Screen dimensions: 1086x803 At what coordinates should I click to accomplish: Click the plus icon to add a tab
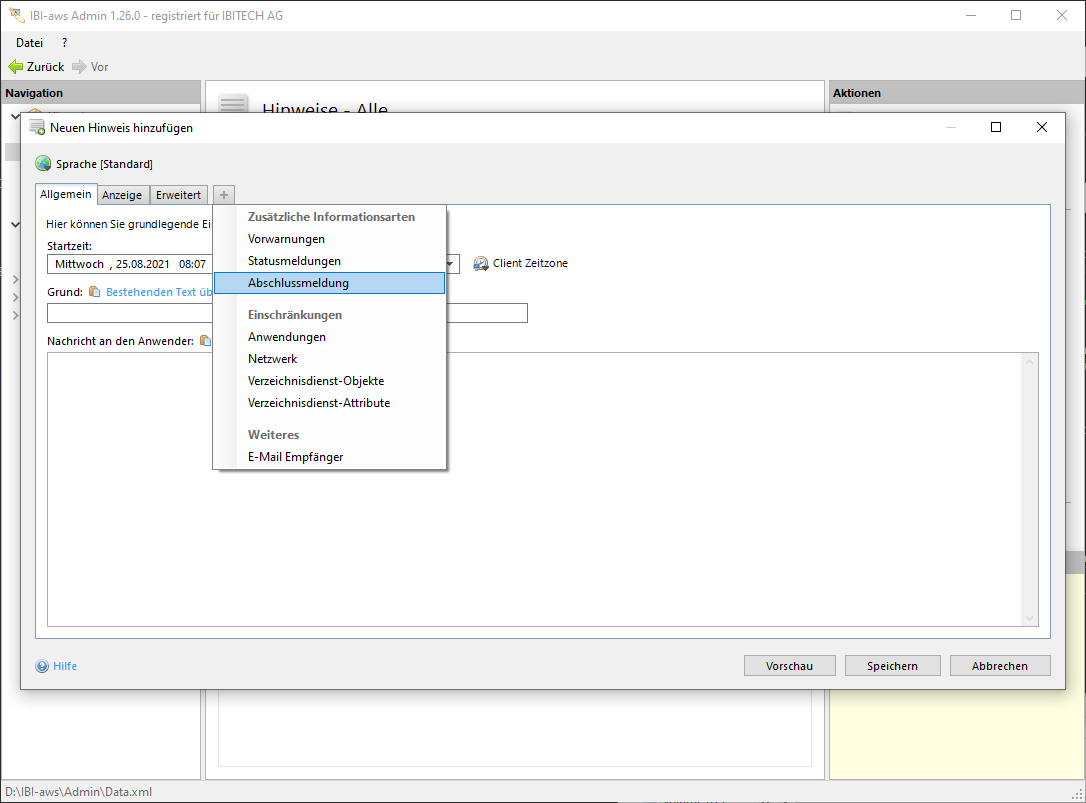224,195
